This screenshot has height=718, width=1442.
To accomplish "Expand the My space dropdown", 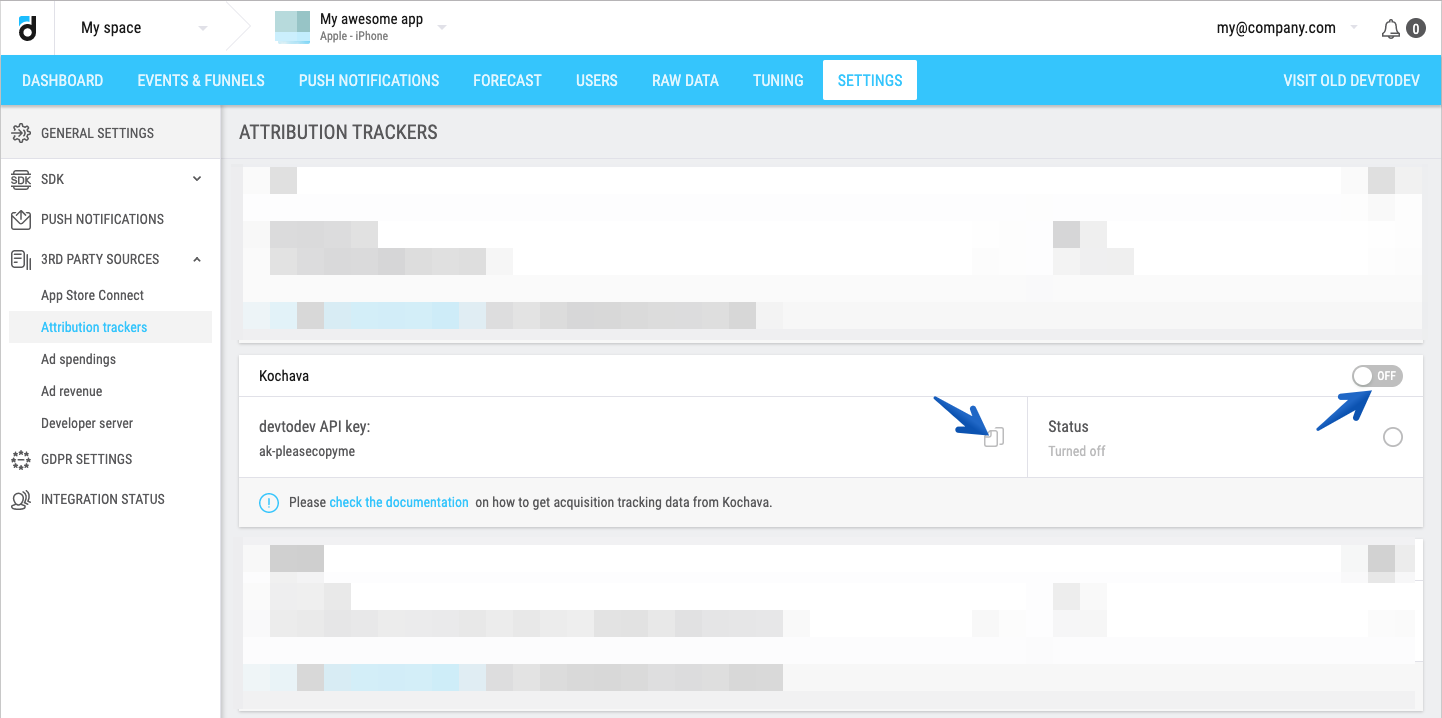I will (203, 28).
